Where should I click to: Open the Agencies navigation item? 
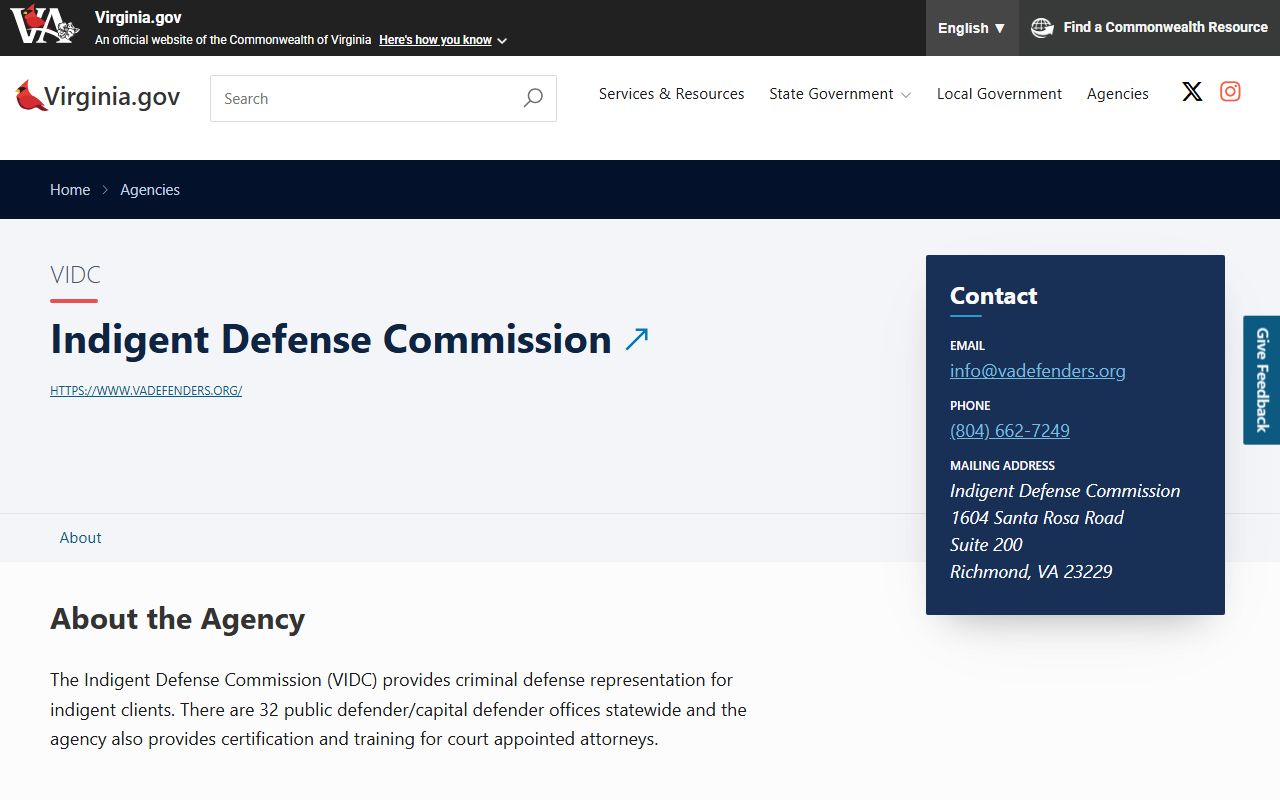[1118, 94]
